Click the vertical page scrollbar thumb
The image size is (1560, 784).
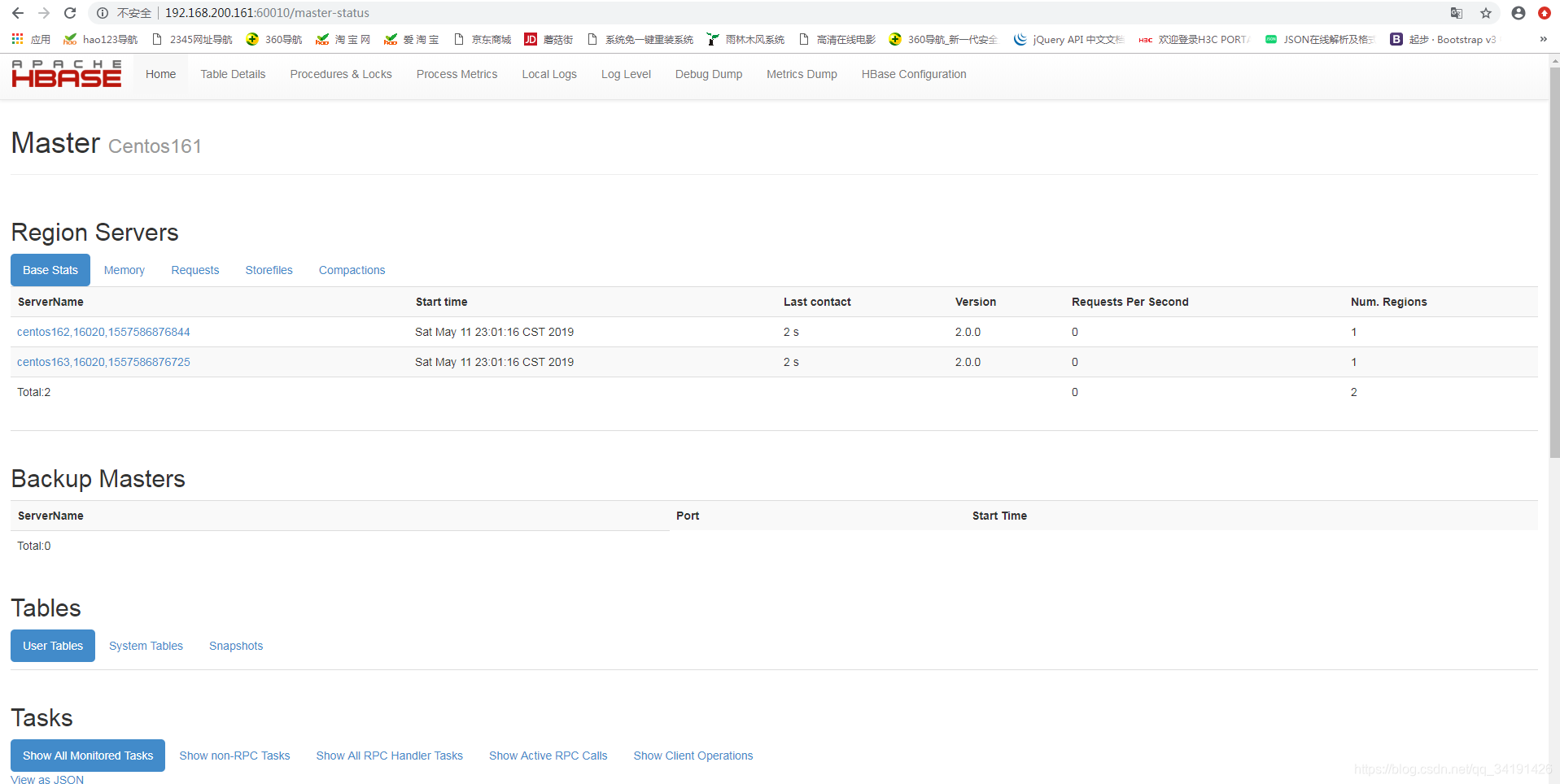coord(1554,262)
